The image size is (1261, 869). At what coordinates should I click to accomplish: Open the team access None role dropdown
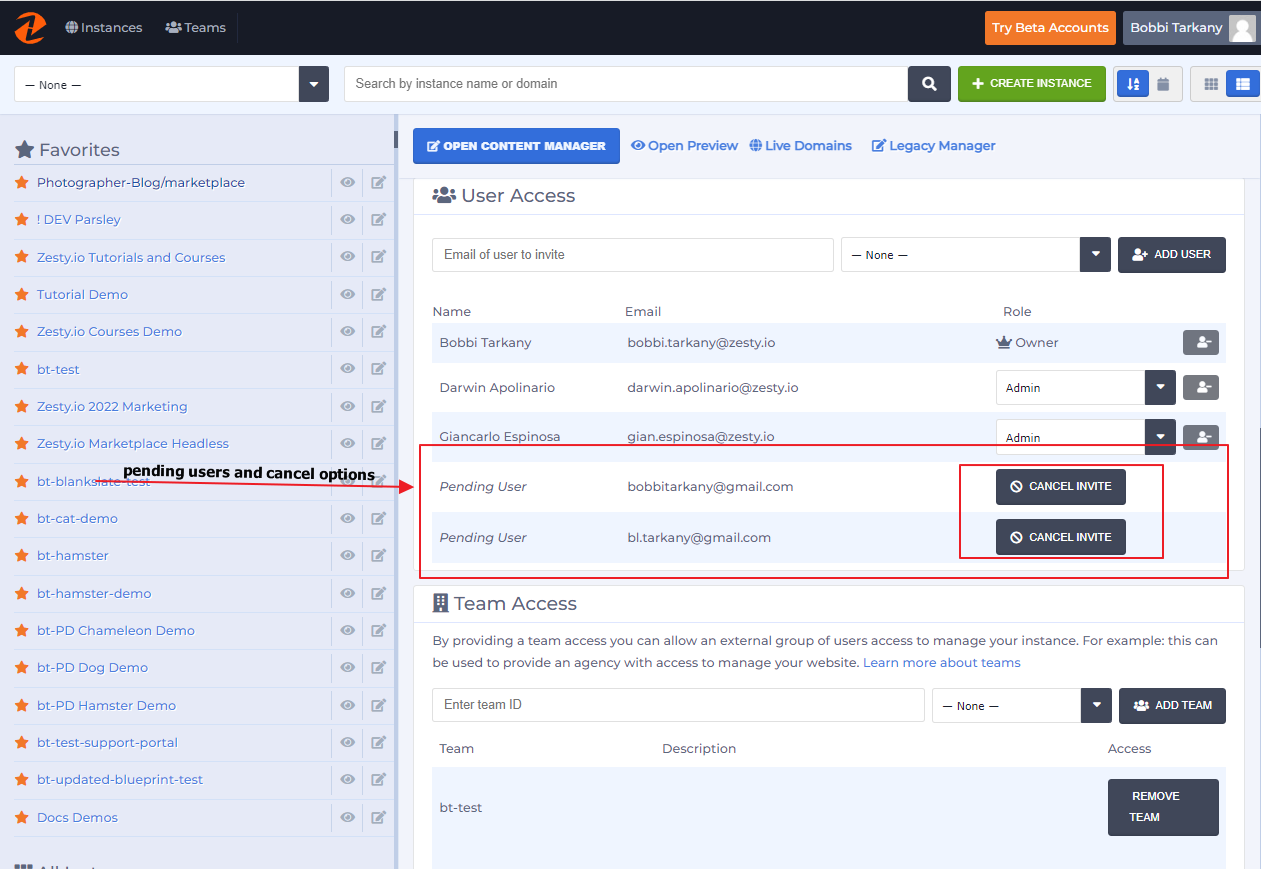point(1095,705)
